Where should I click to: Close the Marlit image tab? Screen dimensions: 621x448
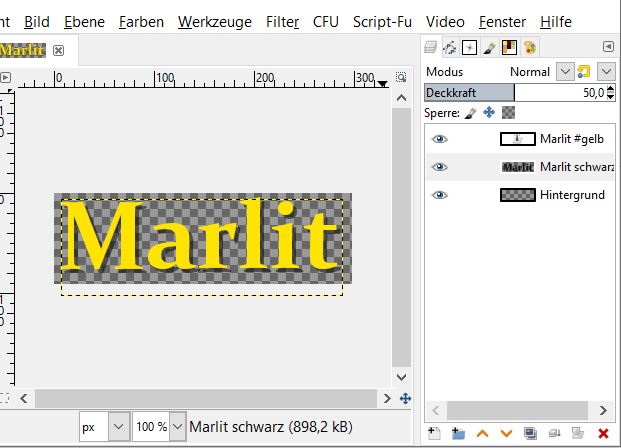58,50
